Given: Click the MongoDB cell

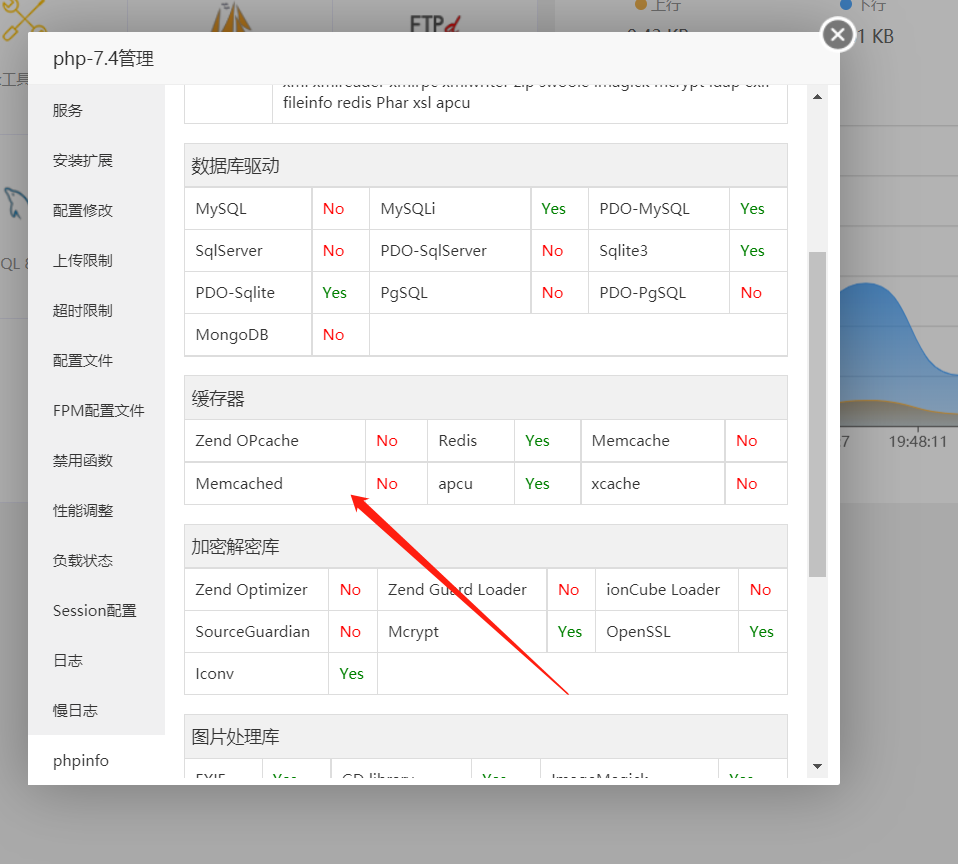Looking at the screenshot, I should (248, 335).
